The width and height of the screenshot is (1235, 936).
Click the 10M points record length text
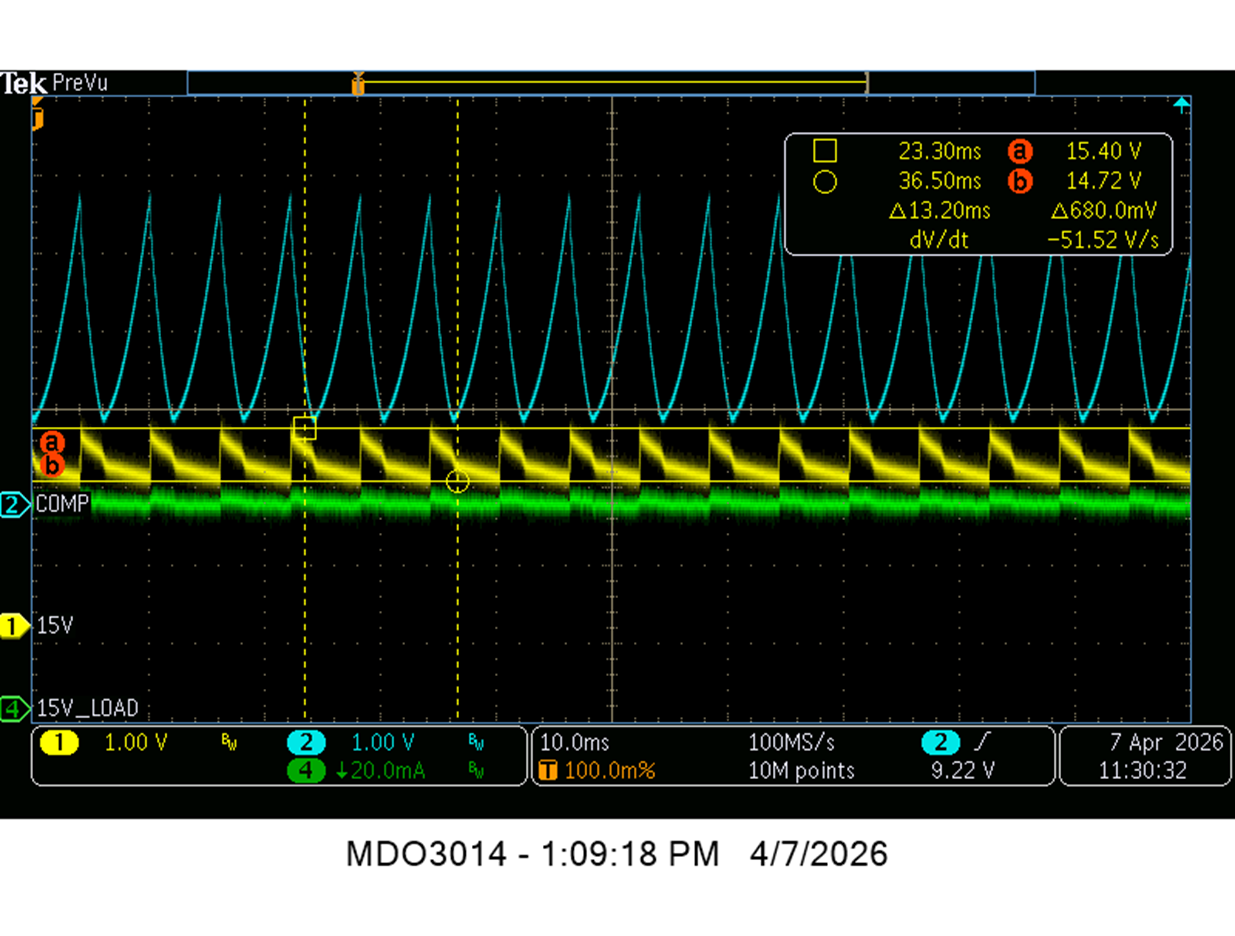(801, 770)
